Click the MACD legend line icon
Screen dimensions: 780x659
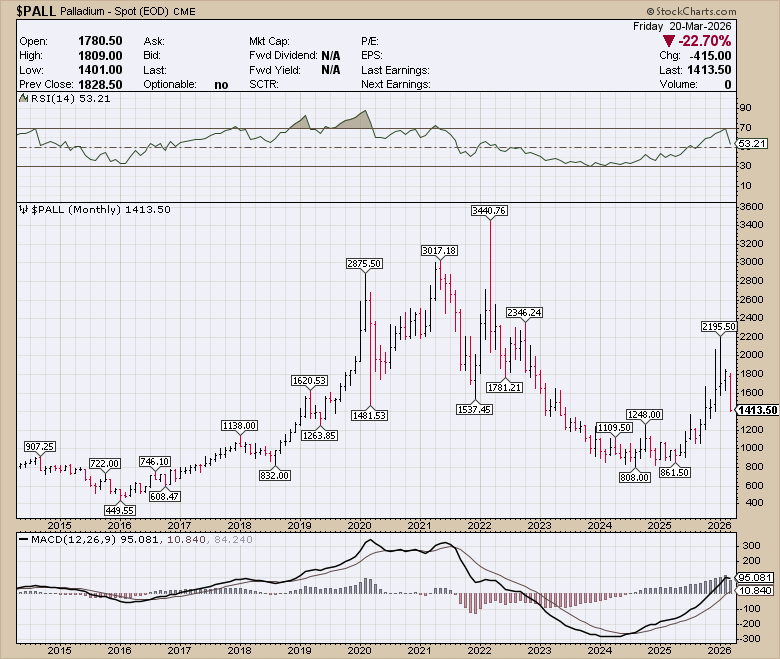tap(23, 539)
